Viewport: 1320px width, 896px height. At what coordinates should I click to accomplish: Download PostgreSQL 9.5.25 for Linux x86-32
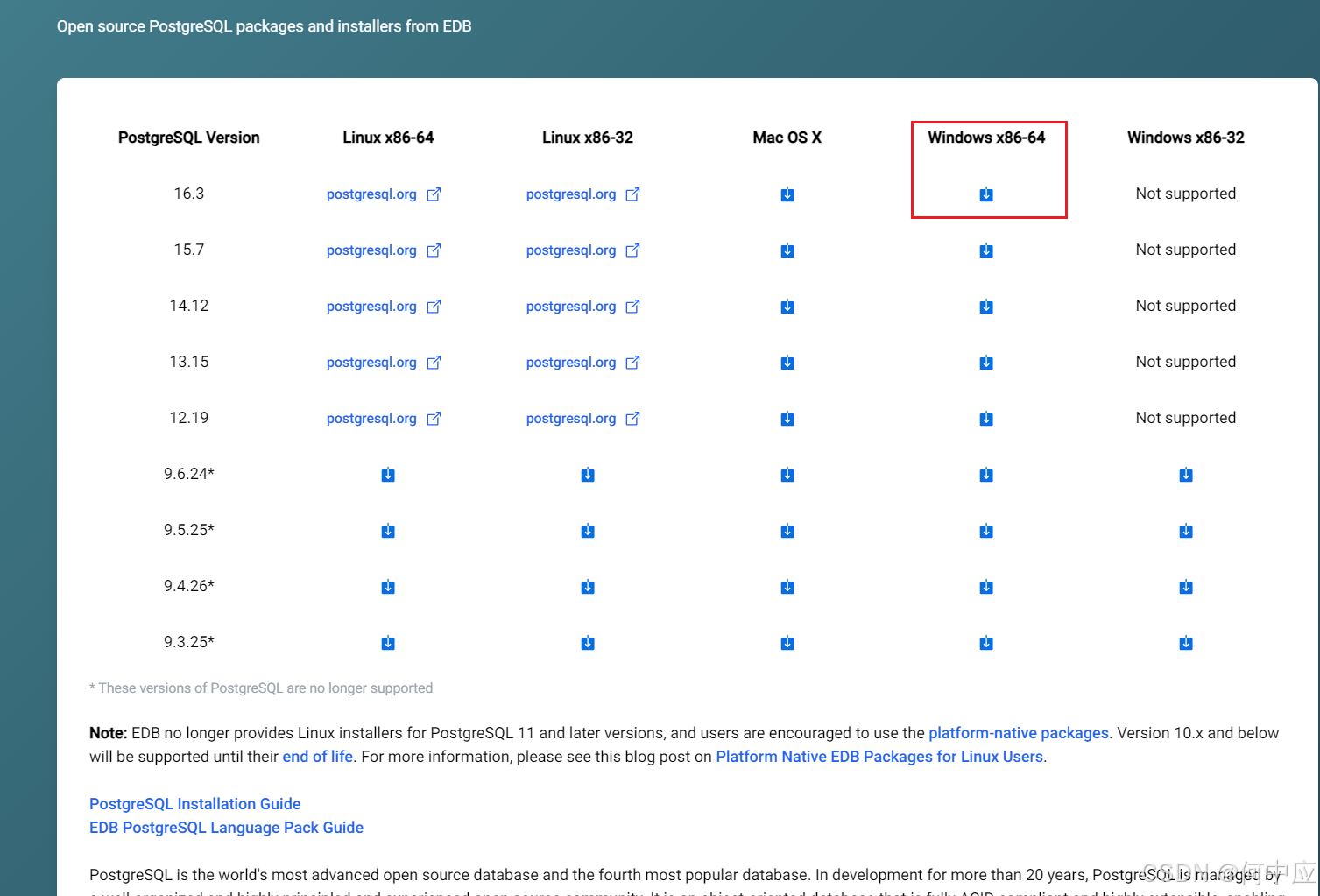click(588, 531)
